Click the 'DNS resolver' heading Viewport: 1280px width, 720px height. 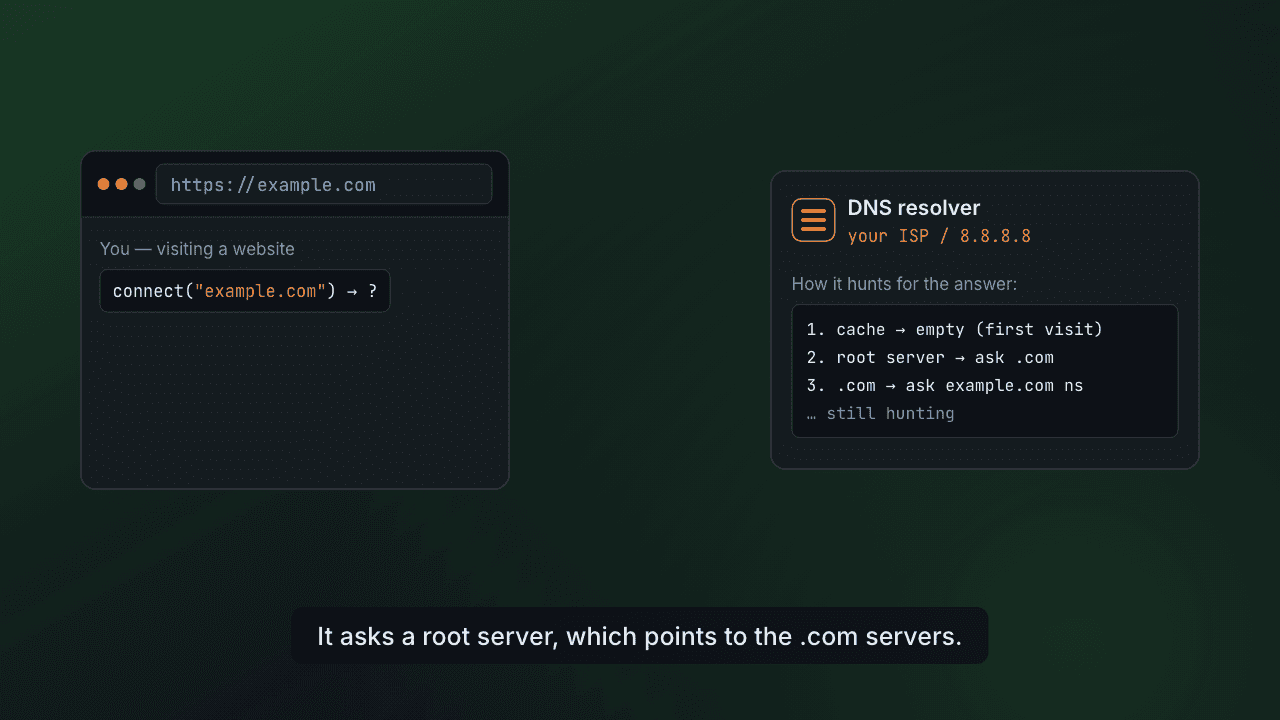[914, 208]
